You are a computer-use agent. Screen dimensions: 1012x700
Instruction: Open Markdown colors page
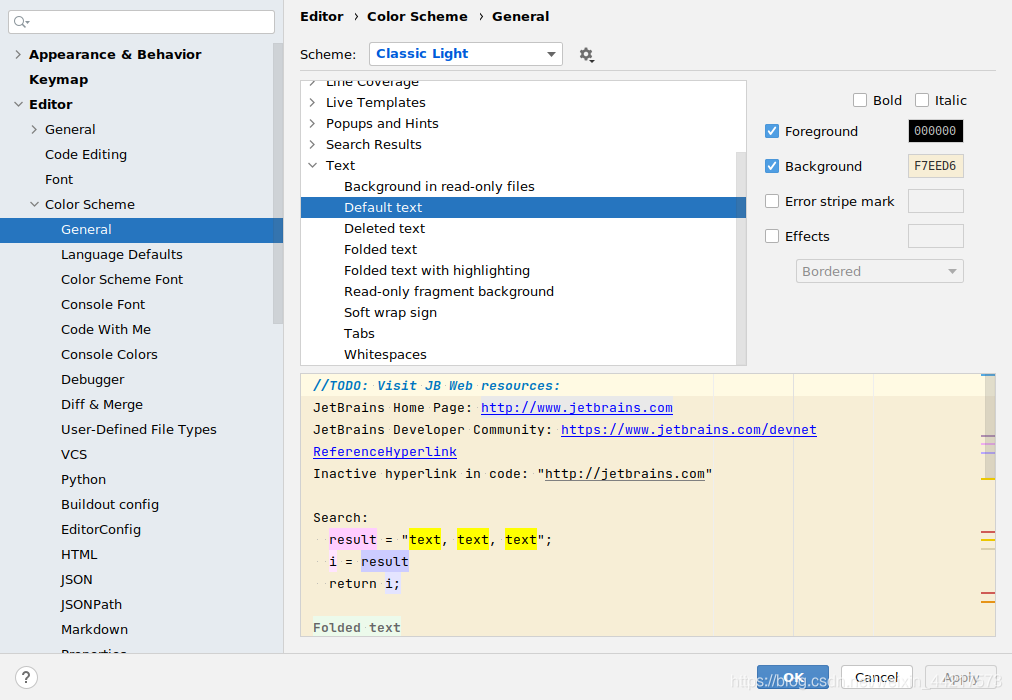pos(94,630)
